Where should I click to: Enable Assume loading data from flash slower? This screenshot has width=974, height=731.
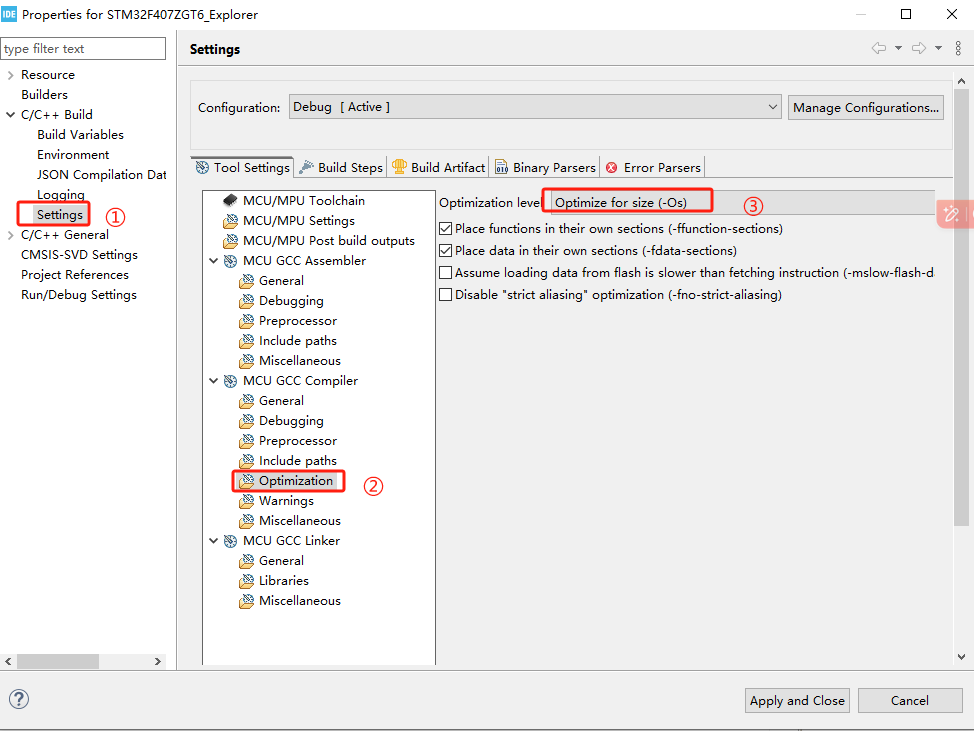pos(445,273)
